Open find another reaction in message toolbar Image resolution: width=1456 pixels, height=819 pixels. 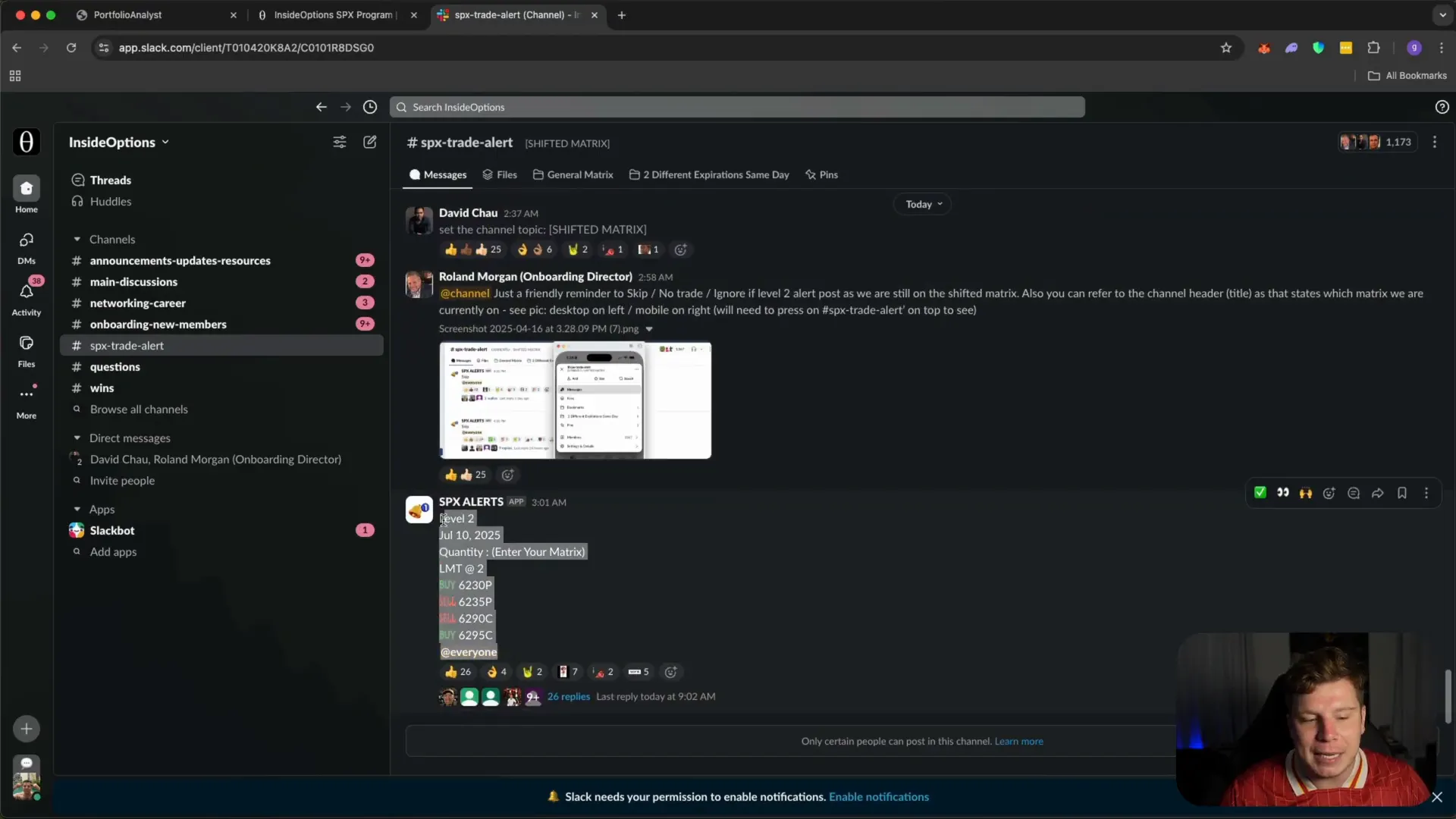(x=1329, y=493)
